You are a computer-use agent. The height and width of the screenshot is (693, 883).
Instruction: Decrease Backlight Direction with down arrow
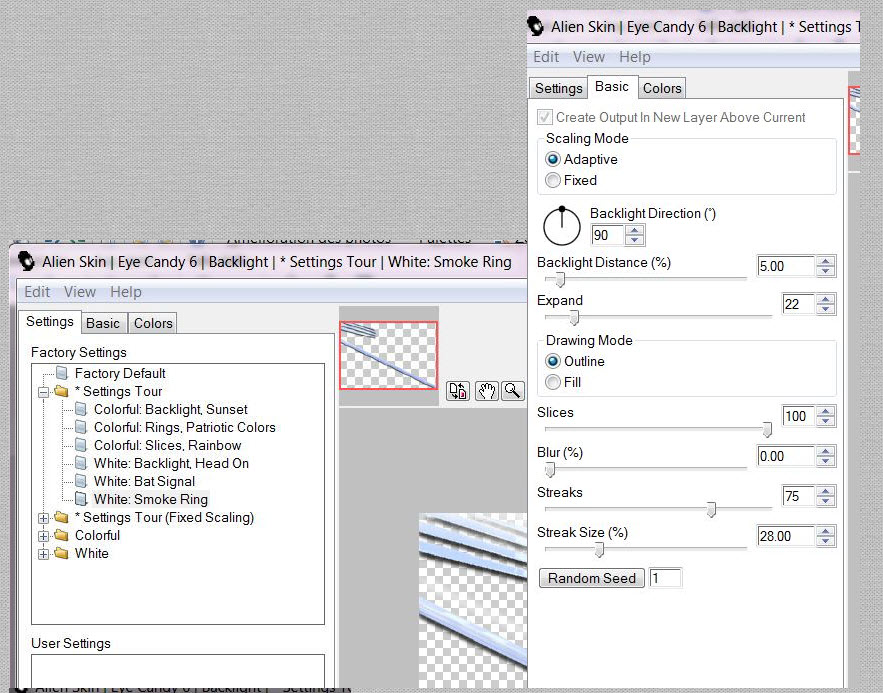(x=635, y=240)
